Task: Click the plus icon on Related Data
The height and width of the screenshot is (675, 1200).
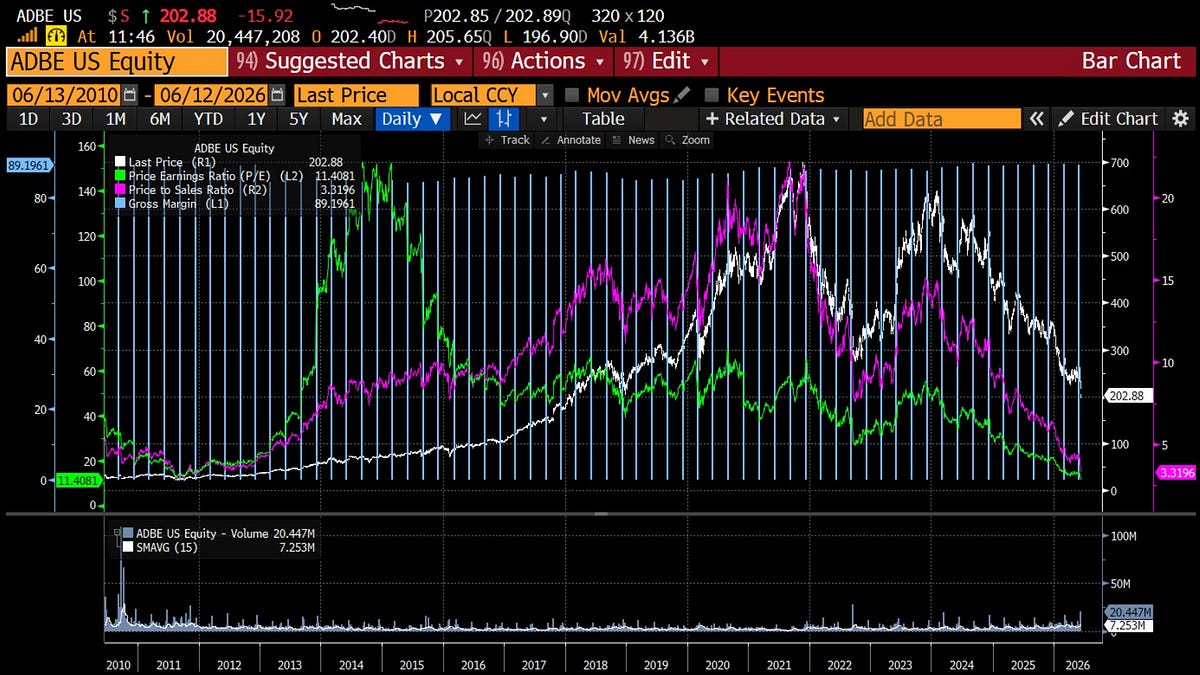Action: (x=713, y=119)
